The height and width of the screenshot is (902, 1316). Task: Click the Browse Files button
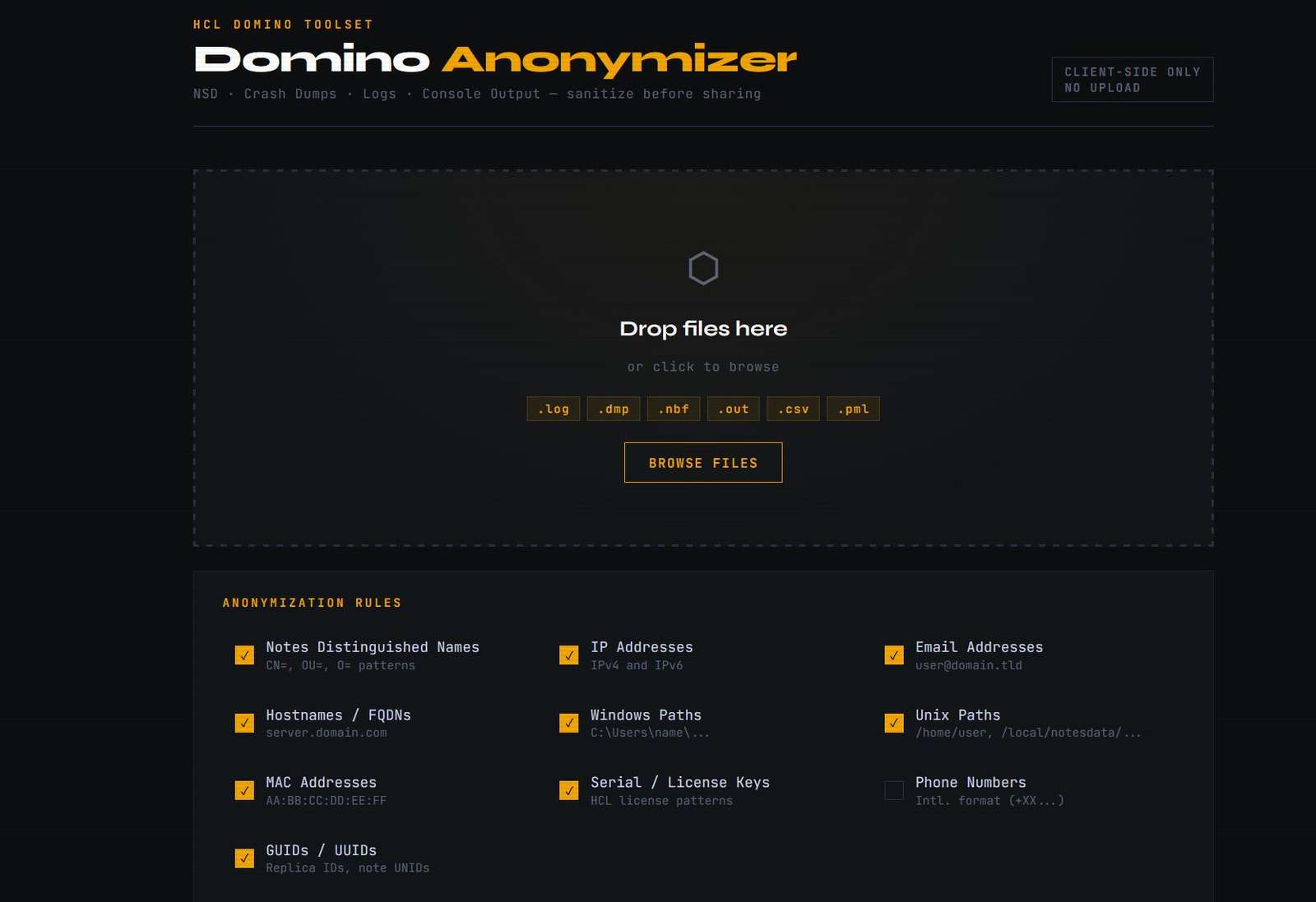click(x=703, y=463)
